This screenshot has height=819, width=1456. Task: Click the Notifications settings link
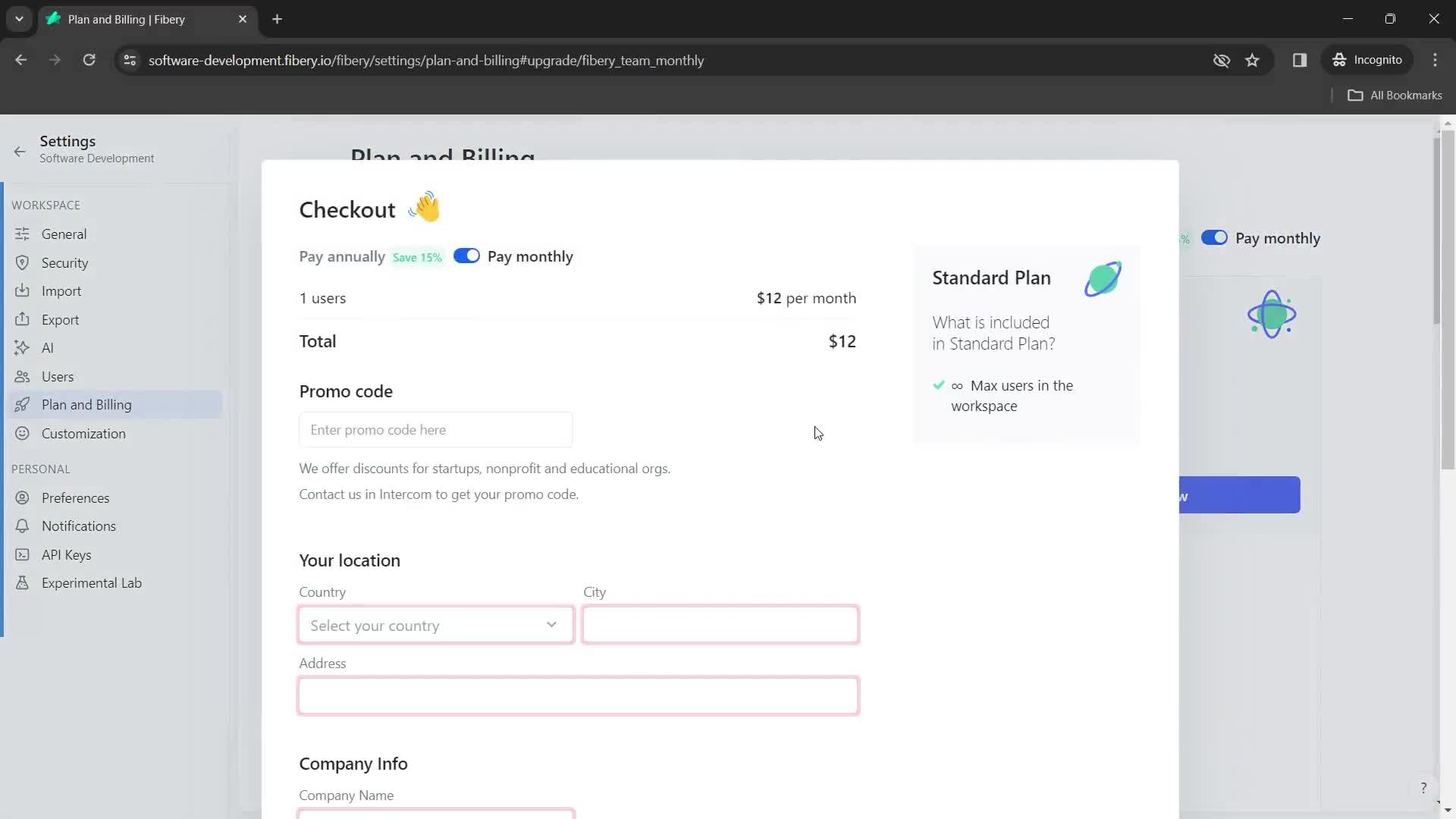(x=79, y=525)
